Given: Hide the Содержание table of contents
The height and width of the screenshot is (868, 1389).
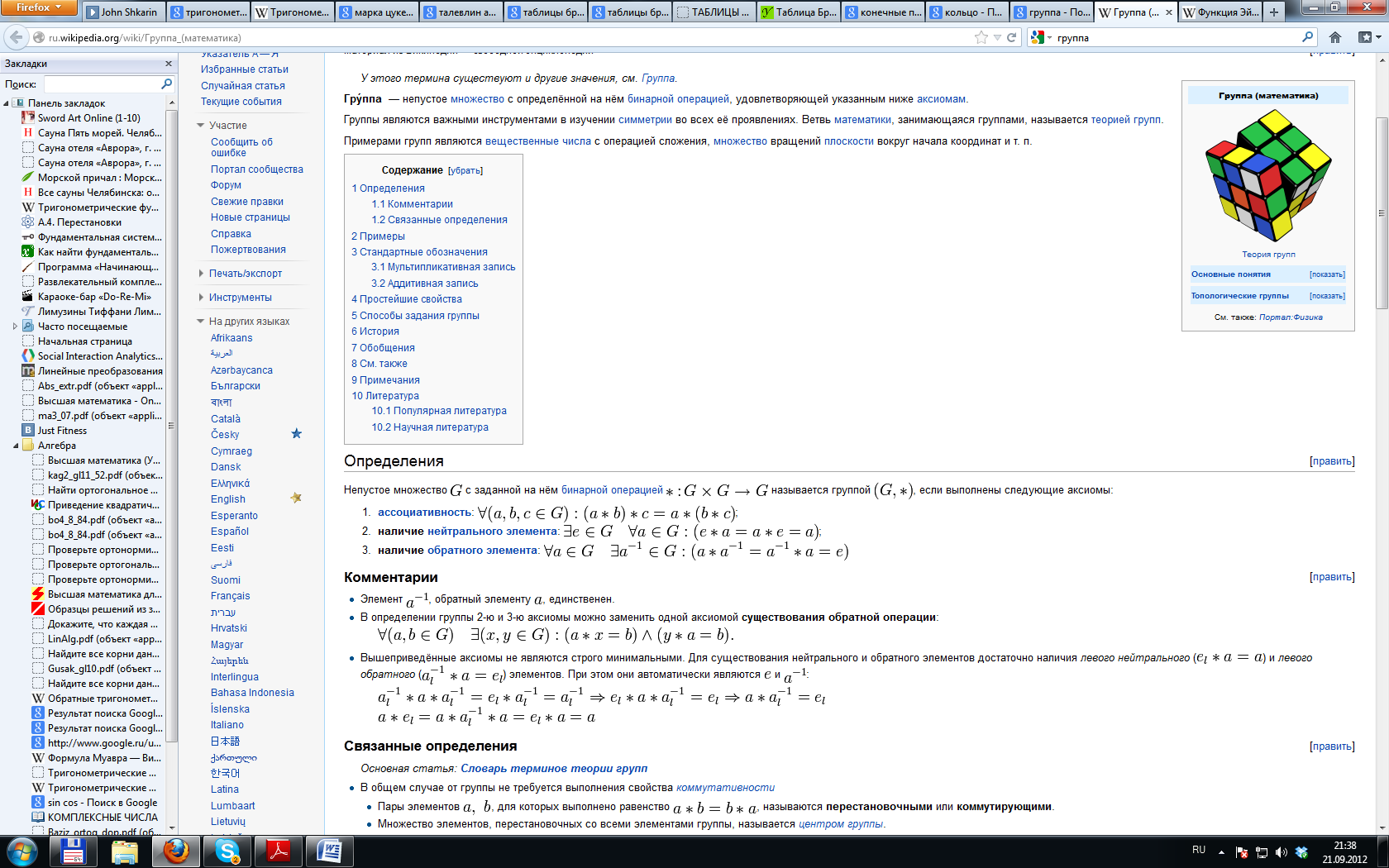Looking at the screenshot, I should (x=465, y=170).
